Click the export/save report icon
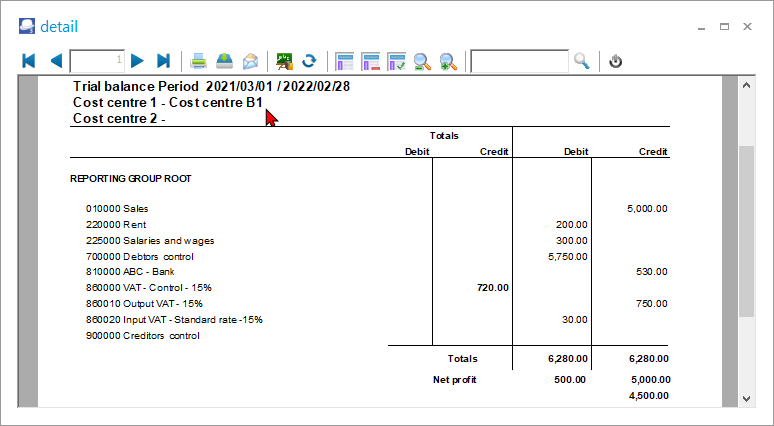 (225, 61)
